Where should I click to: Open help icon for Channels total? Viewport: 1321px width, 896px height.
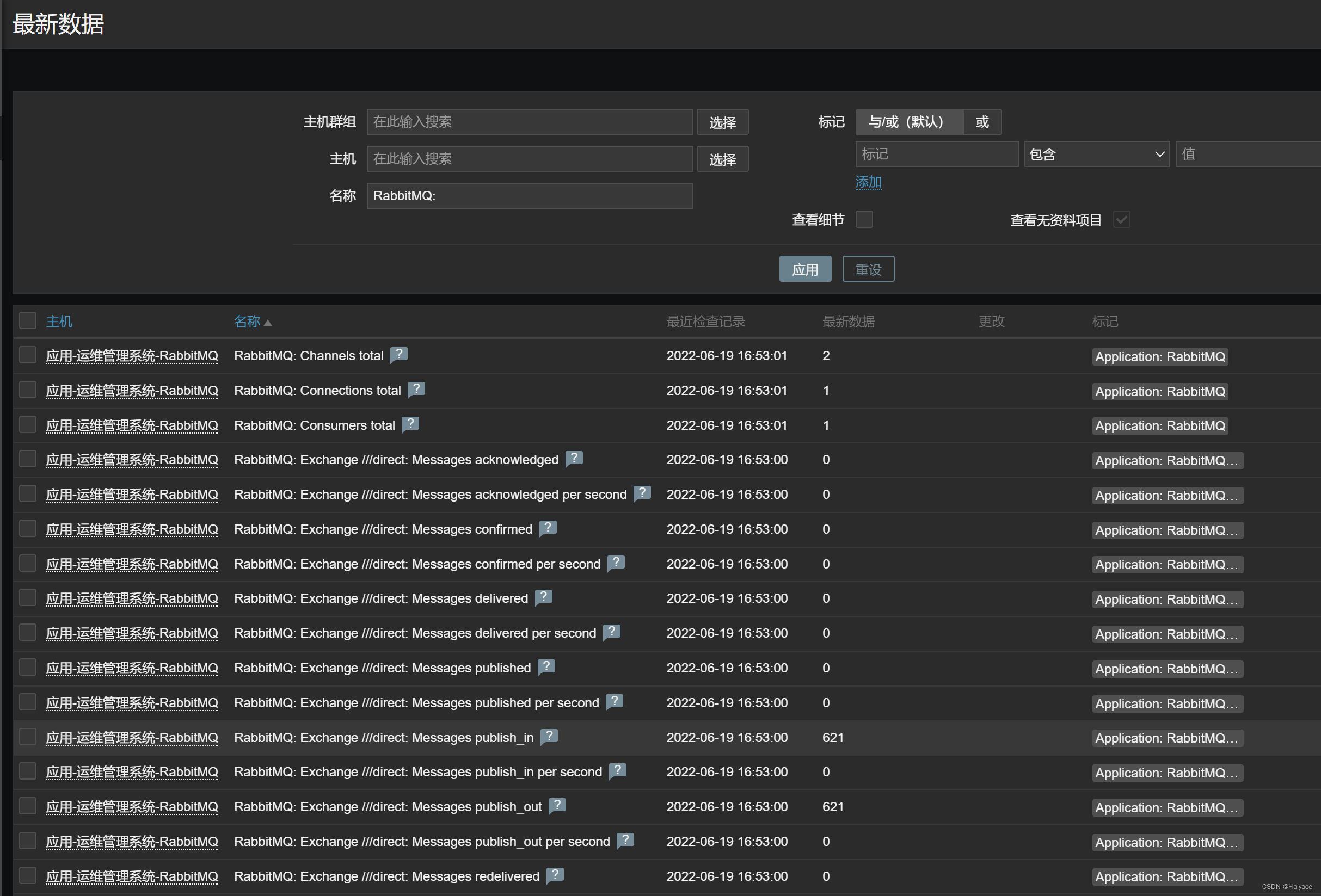point(399,355)
